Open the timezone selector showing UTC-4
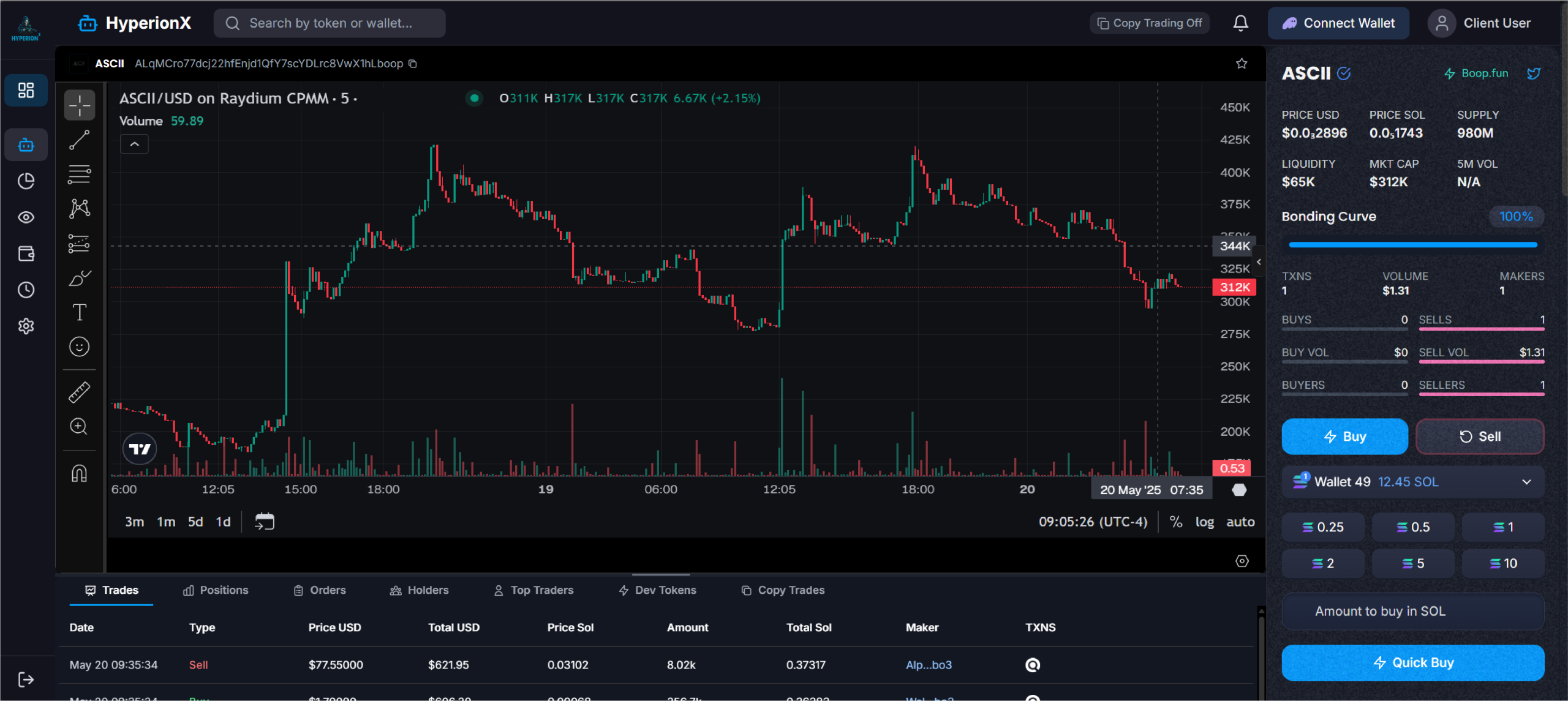 1093,522
